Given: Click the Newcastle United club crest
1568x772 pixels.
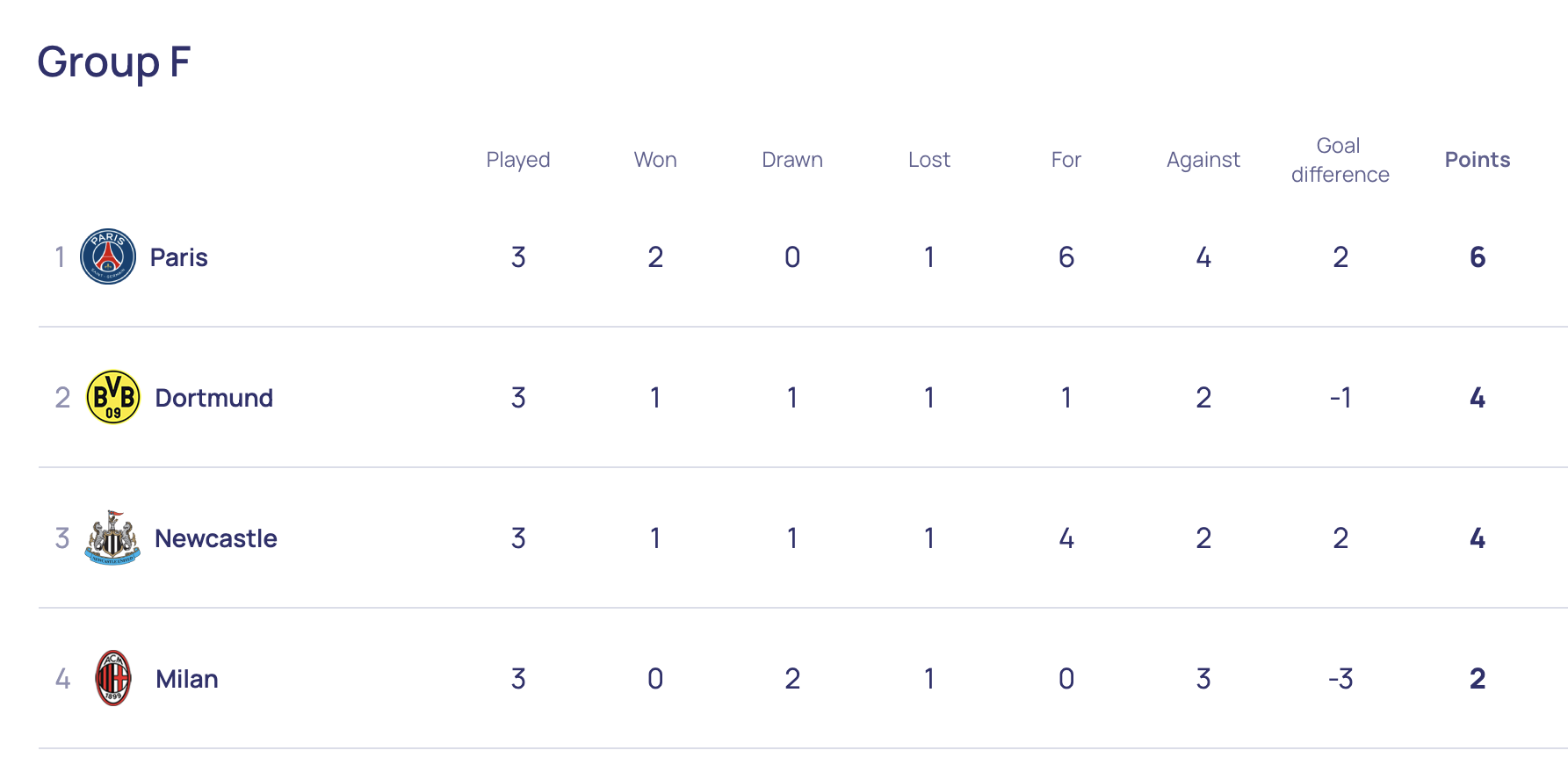Looking at the screenshot, I should (112, 538).
